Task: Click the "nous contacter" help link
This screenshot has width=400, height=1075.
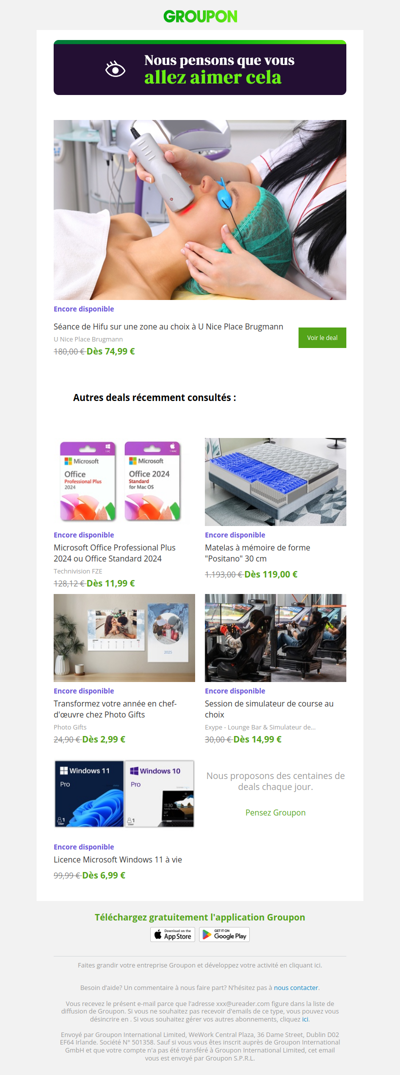Action: click(296, 988)
